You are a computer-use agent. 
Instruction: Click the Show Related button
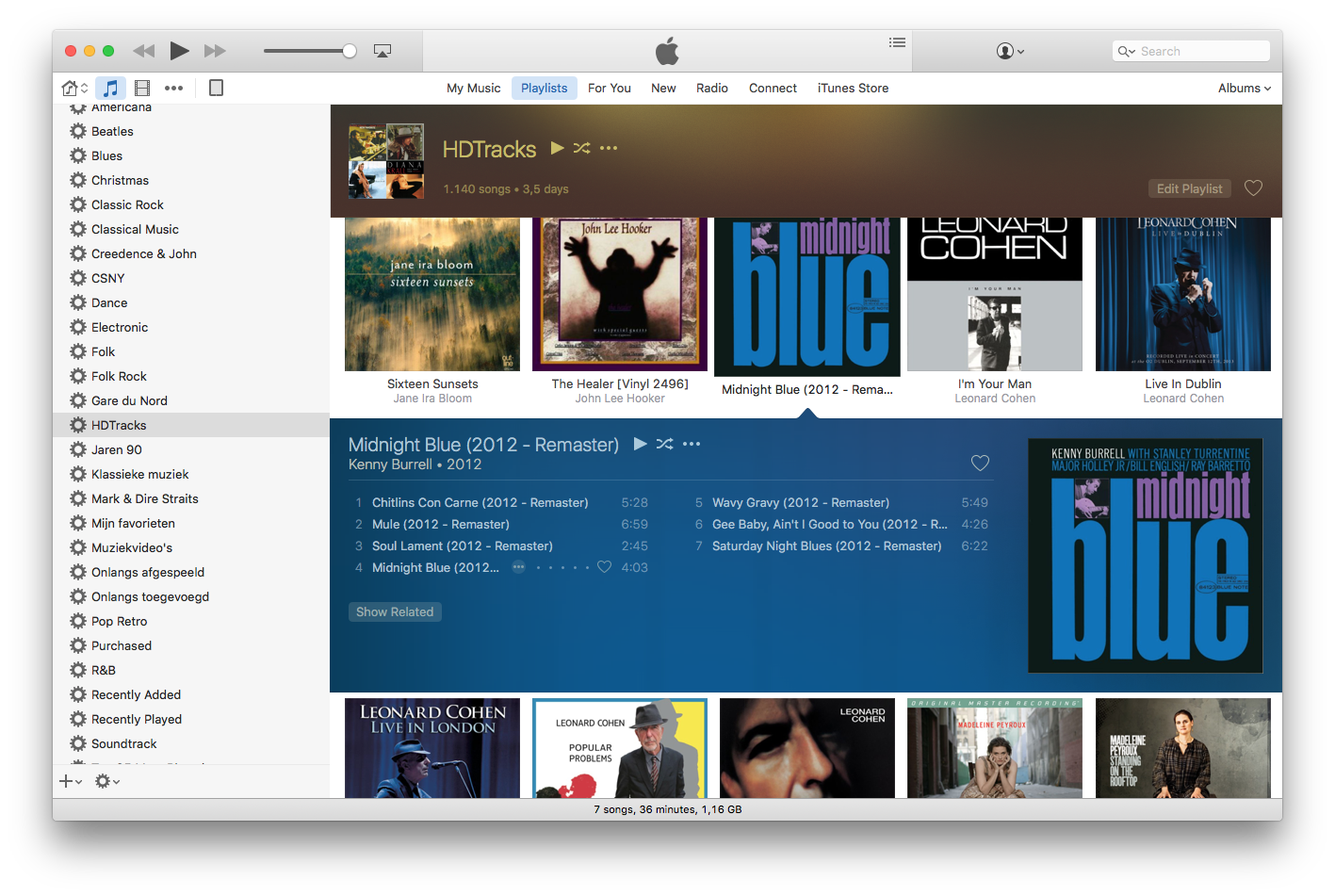[x=395, y=611]
